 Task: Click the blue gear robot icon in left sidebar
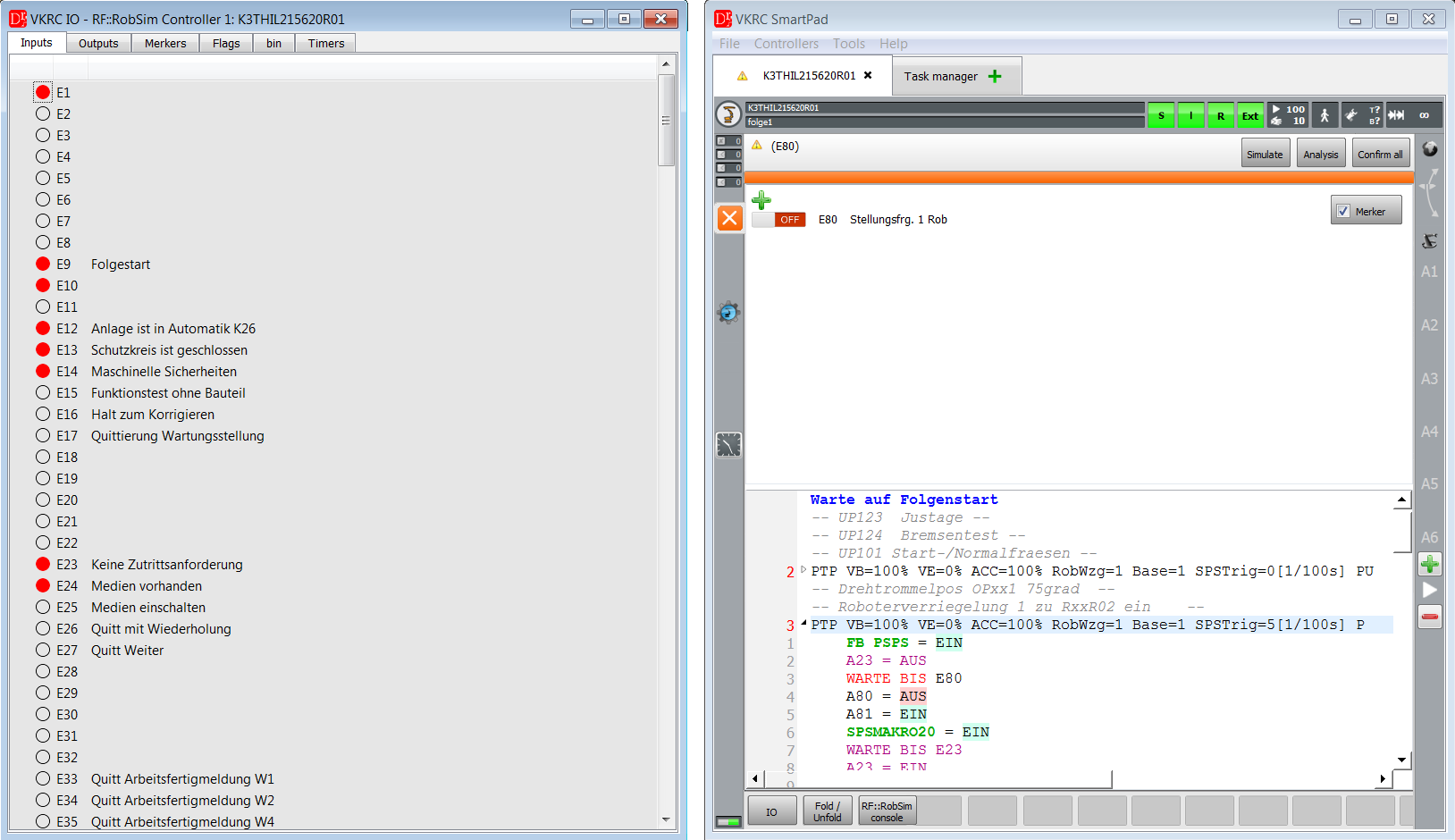coord(728,312)
